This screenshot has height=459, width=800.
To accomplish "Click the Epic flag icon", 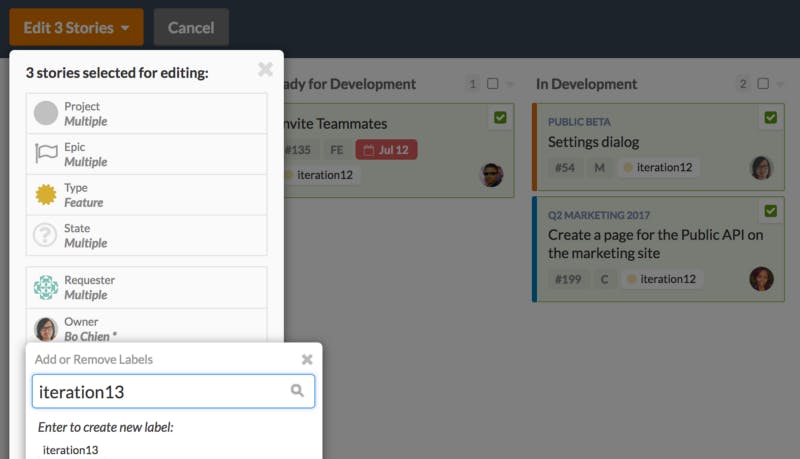I will coord(46,153).
